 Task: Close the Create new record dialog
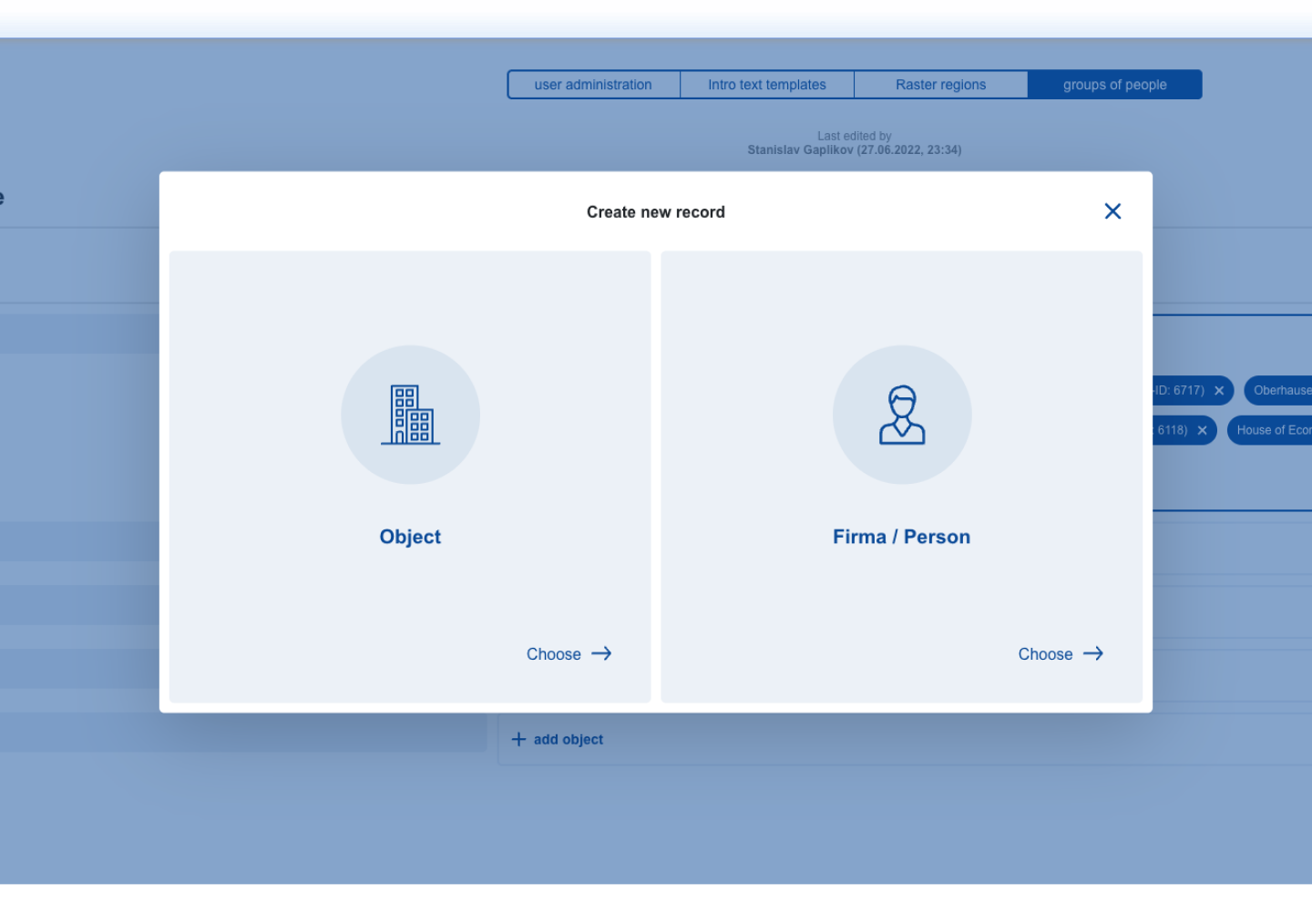tap(1112, 211)
